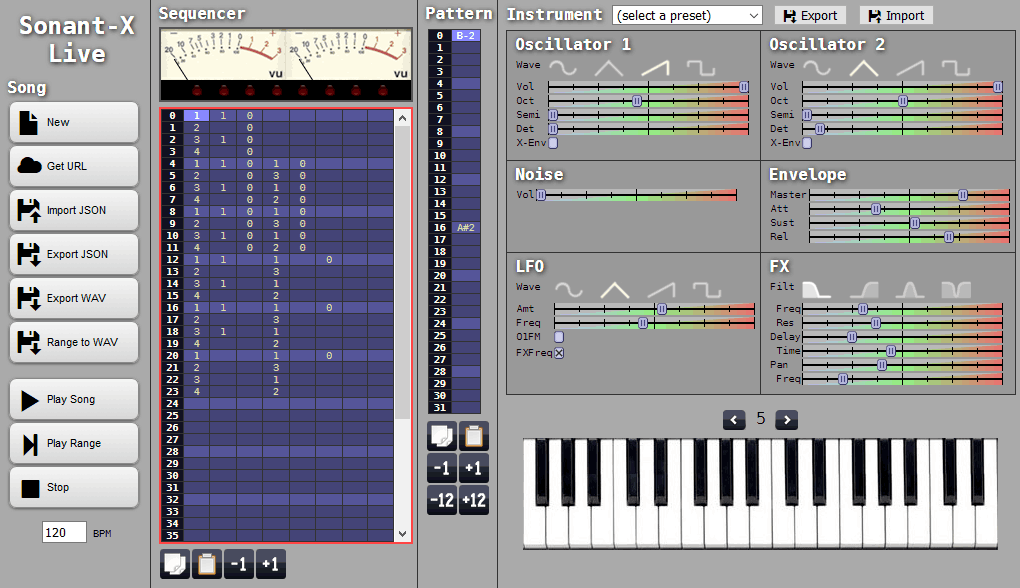
Task: Select sawtooth wave for Oscillator 2
Action: (910, 68)
